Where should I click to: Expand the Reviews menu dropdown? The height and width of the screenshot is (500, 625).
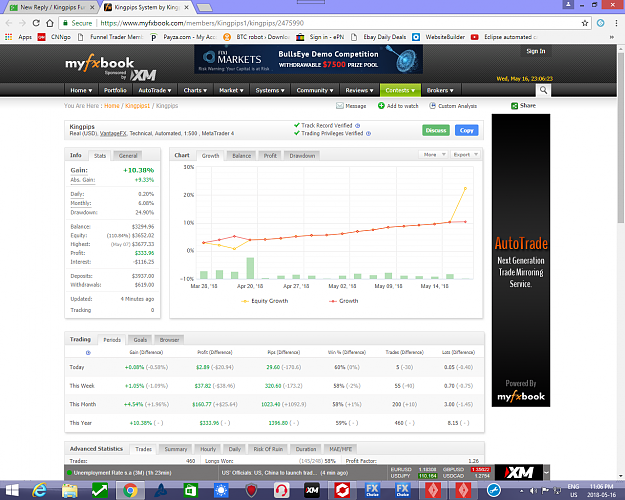[359, 90]
